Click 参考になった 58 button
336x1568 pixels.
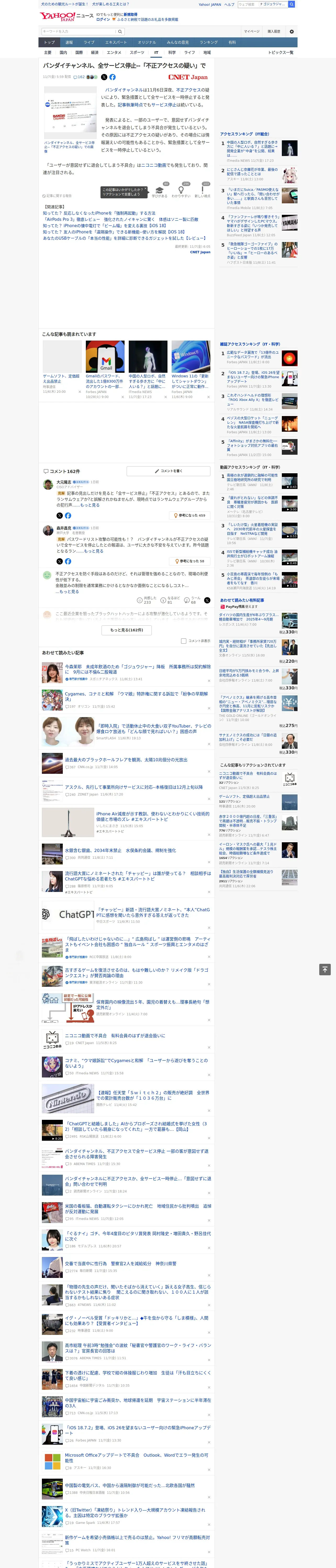190,561
